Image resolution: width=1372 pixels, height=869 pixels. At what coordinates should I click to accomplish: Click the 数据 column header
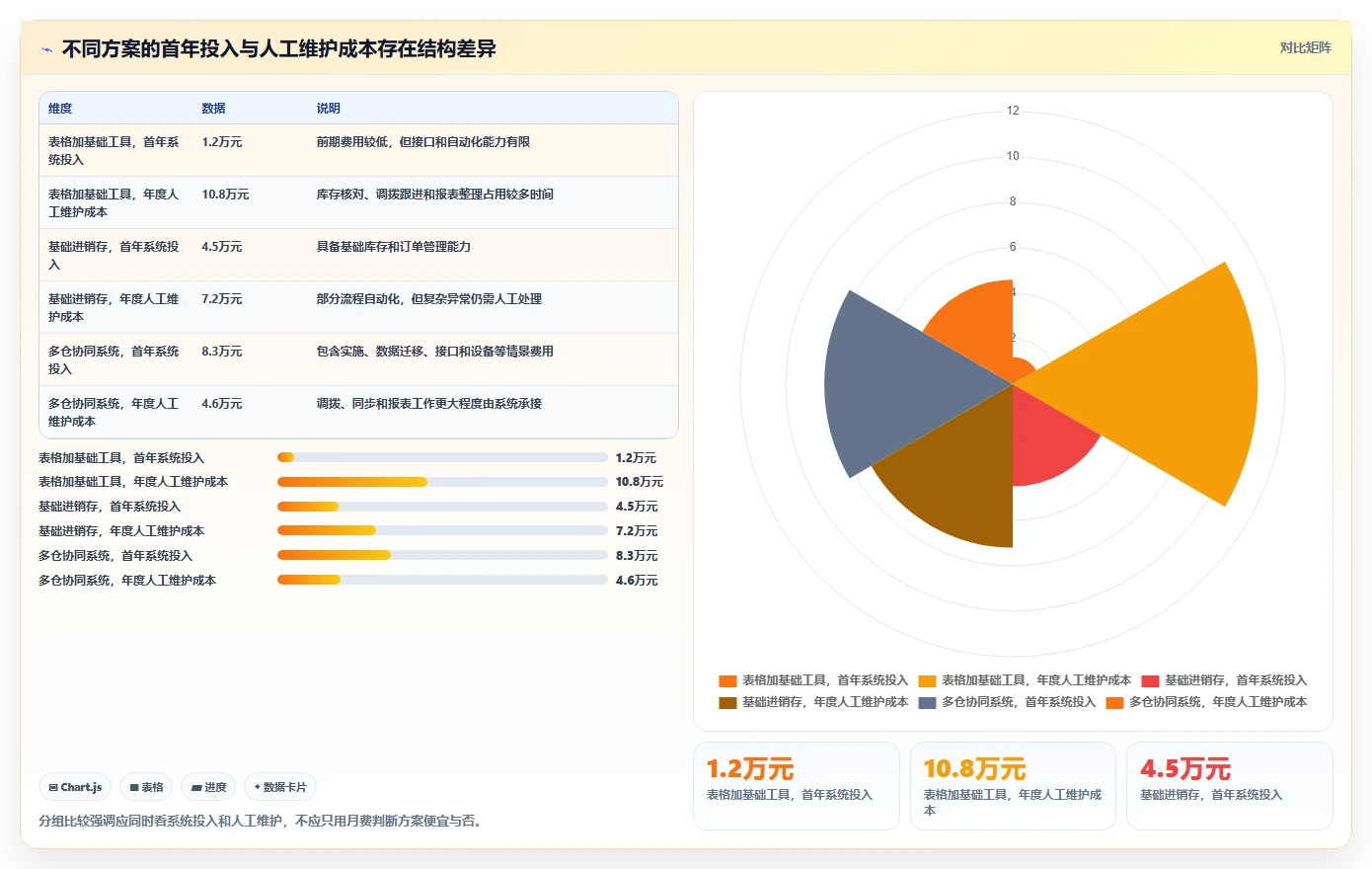tap(214, 109)
